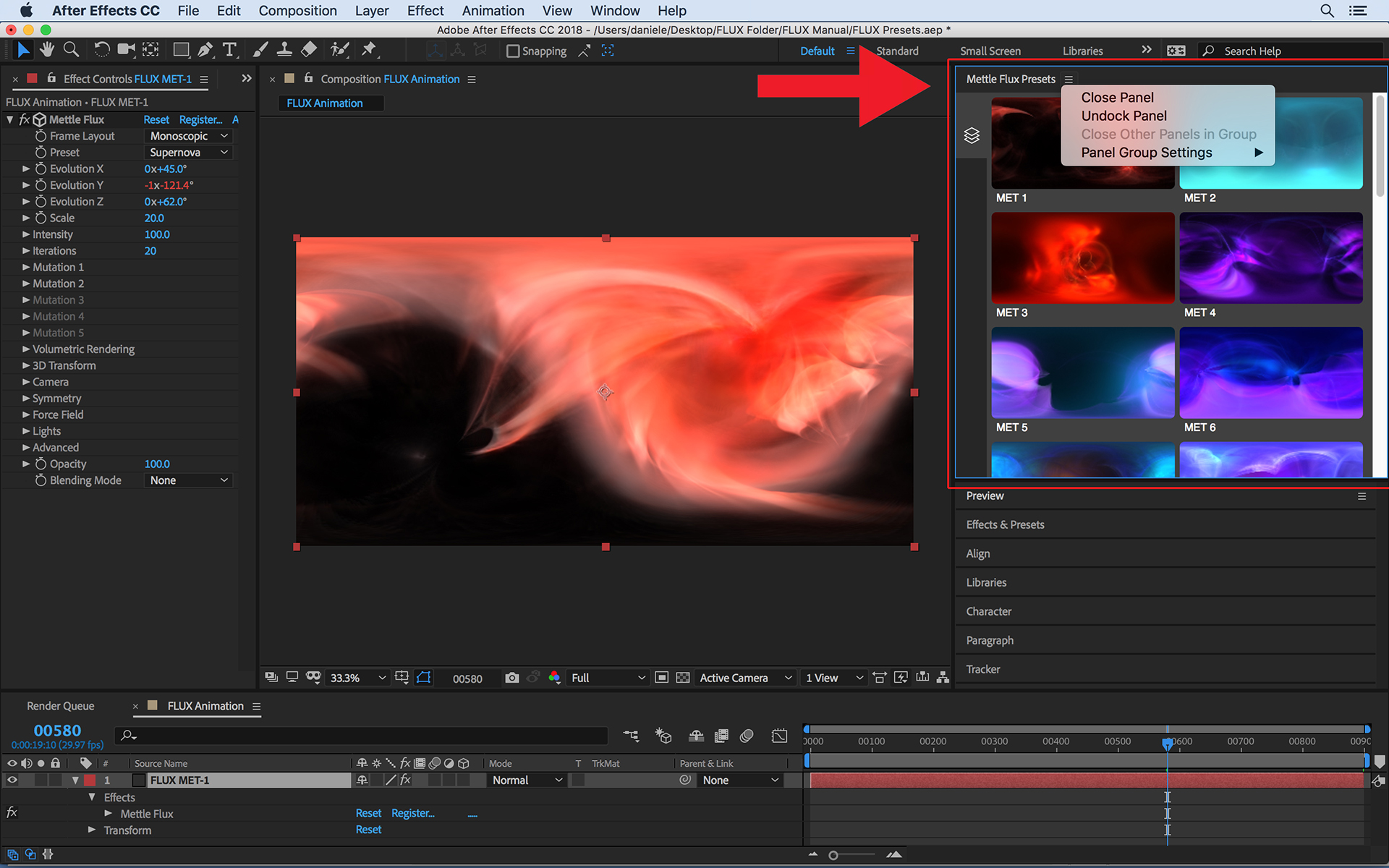
Task: Toggle stopwatch for Opacity property
Action: [41, 464]
